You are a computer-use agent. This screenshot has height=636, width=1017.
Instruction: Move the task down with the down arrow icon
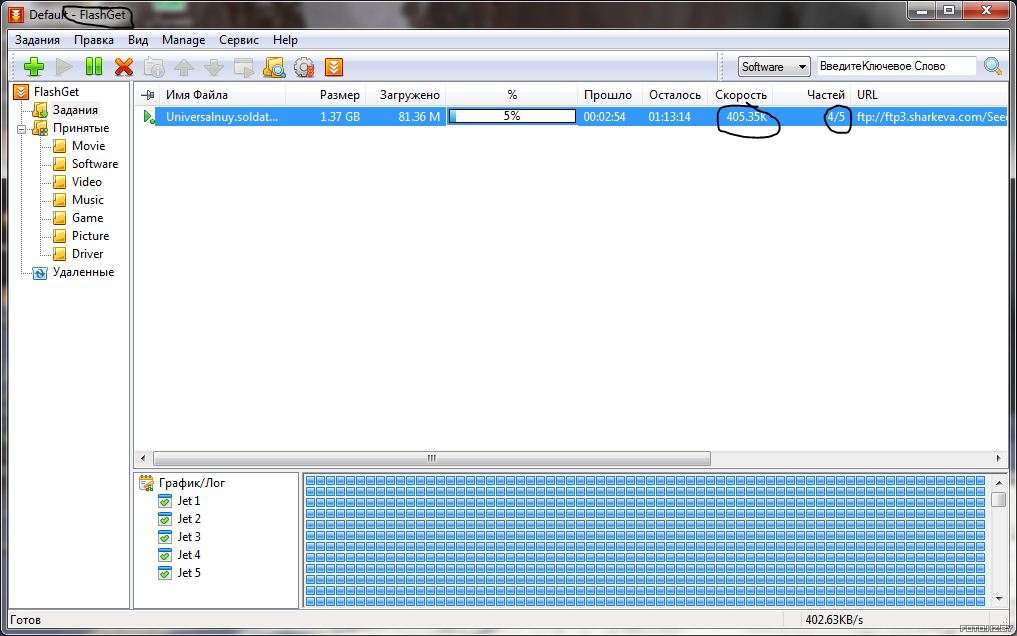[213, 67]
